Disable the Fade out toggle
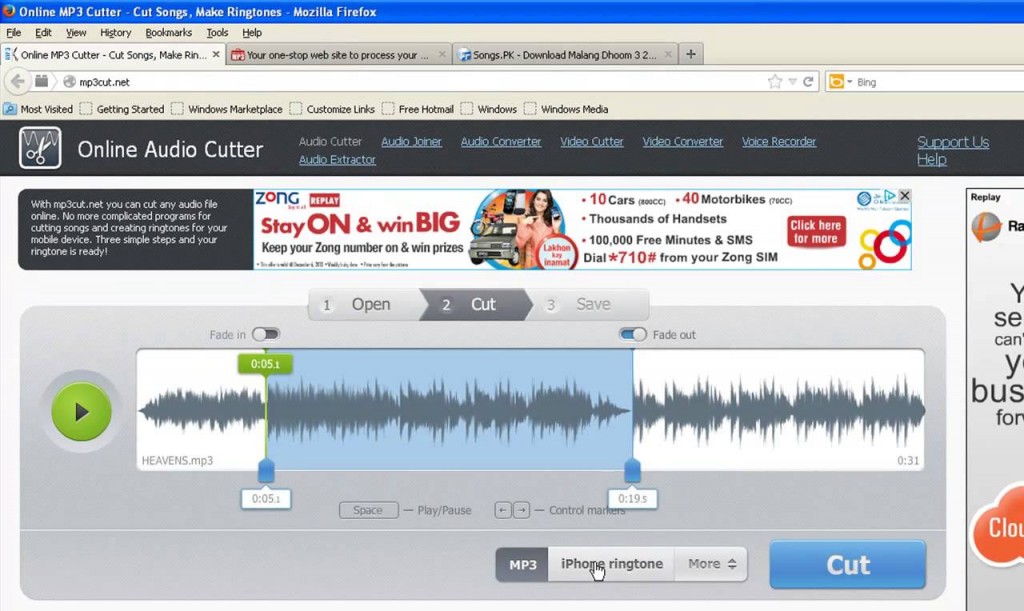The height and width of the screenshot is (611, 1024). (633, 335)
